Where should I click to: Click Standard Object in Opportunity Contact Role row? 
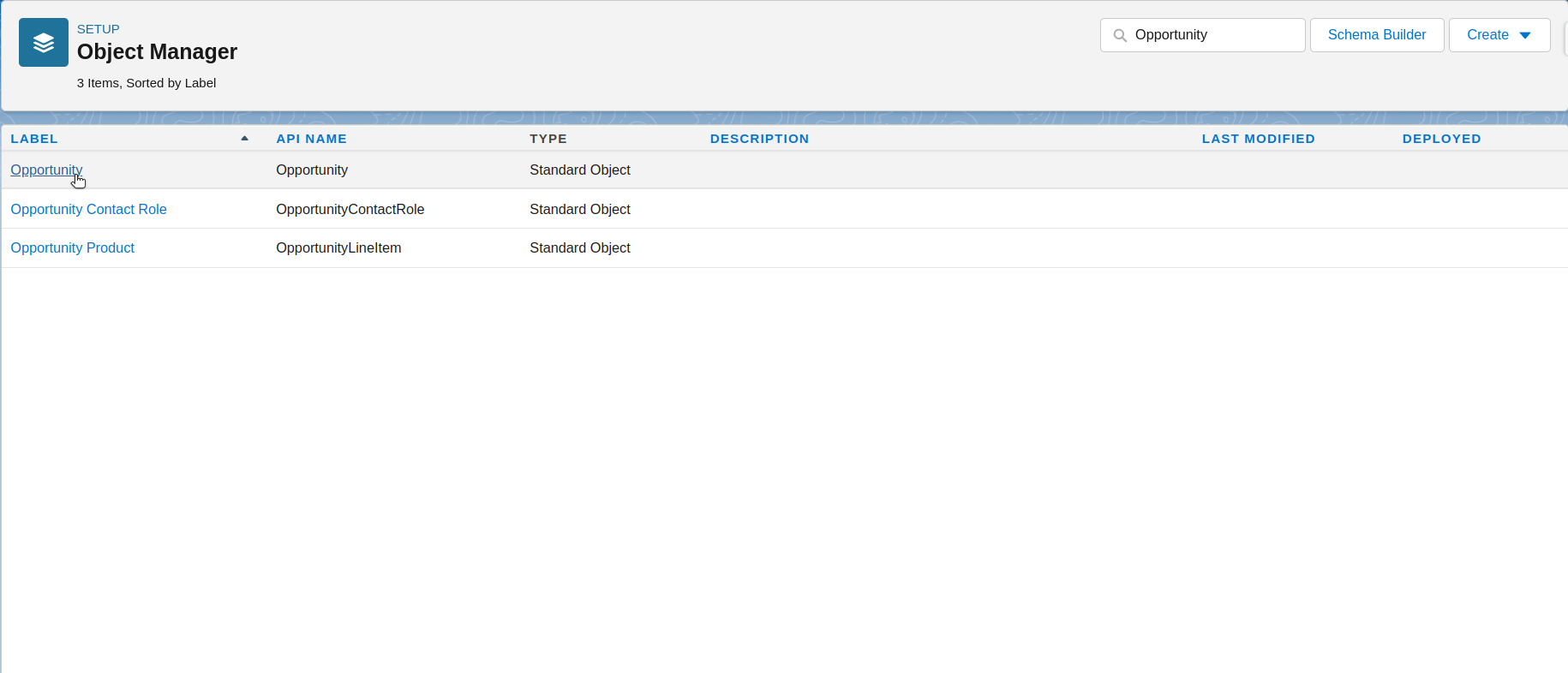pos(580,209)
